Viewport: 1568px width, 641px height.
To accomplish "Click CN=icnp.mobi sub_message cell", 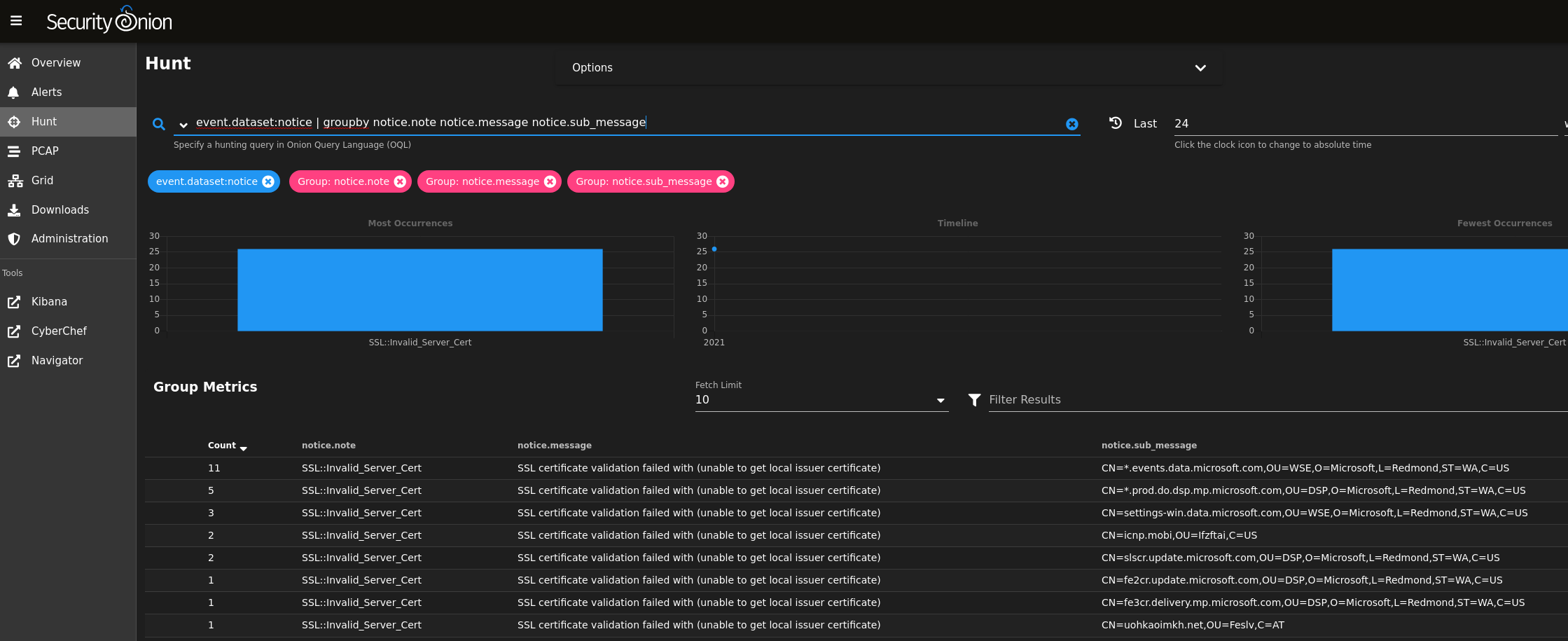I will (1179, 535).
